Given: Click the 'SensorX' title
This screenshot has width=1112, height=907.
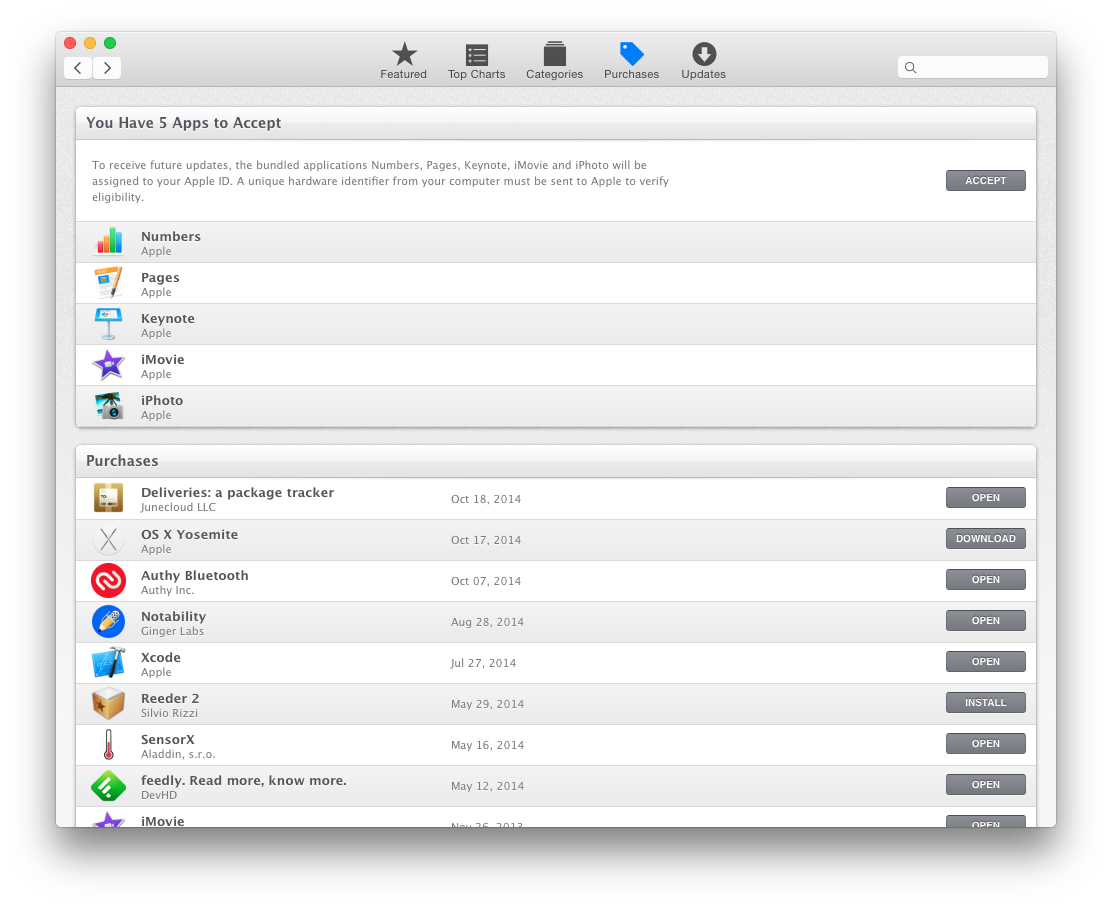Looking at the screenshot, I should click(x=167, y=739).
